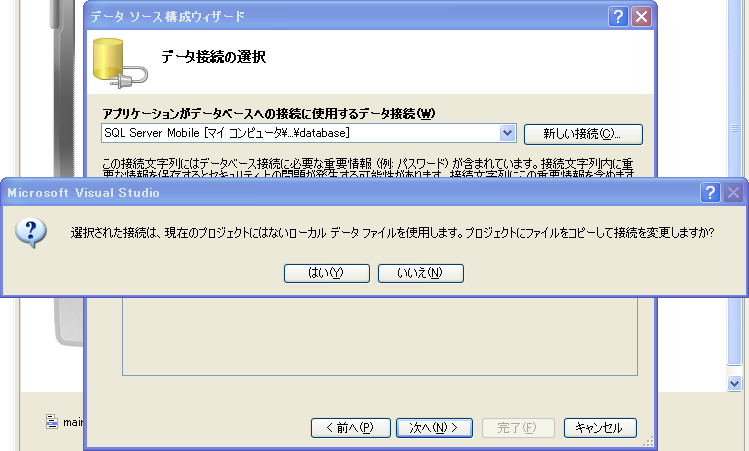749x451 pixels.
Task: Click the main file icon in background window
Action: 52,421
